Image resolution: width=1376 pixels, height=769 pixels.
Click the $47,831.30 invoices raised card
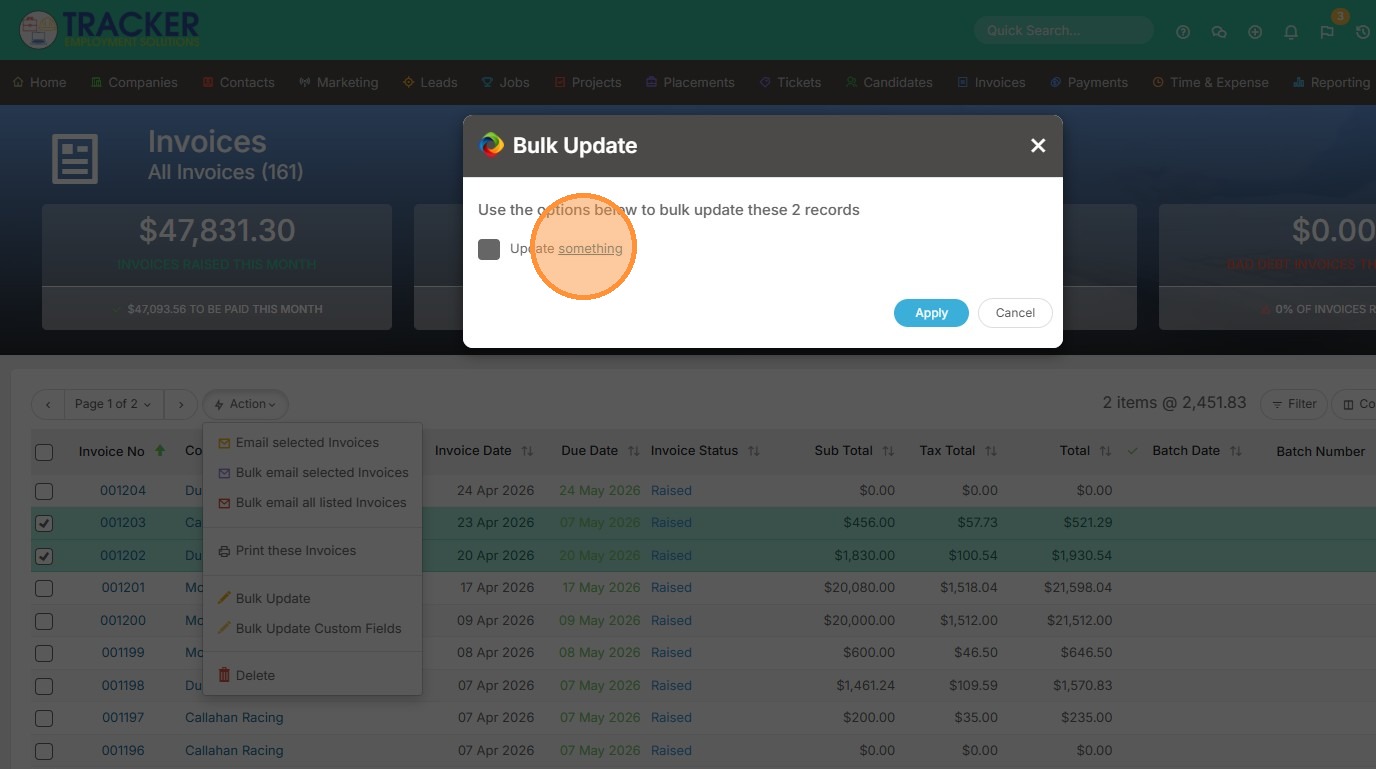(x=217, y=267)
